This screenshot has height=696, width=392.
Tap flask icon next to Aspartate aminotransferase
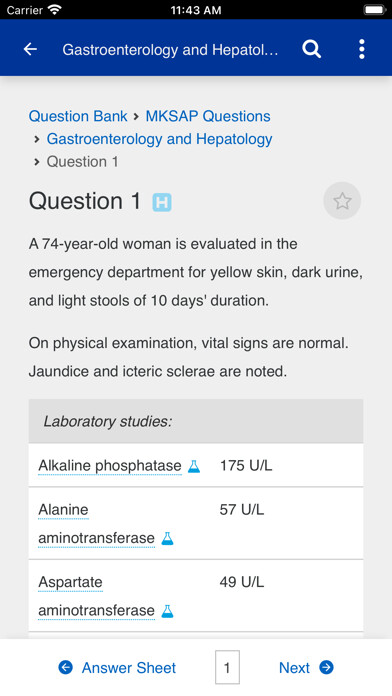pyautogui.click(x=167, y=611)
